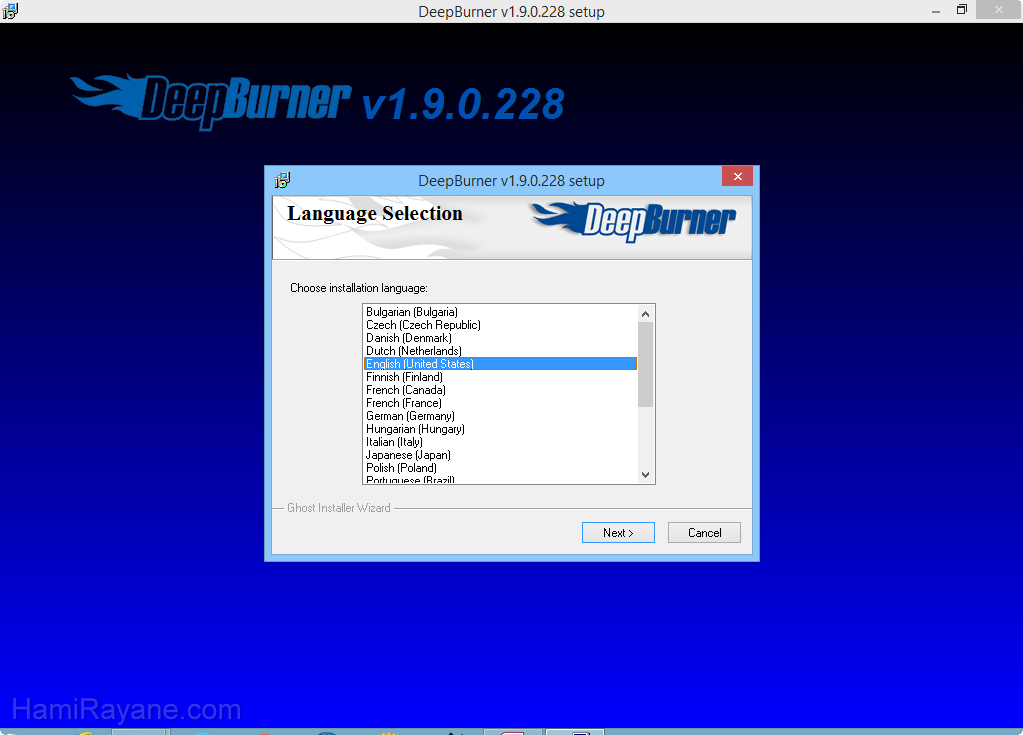Screen dimensions: 1023x735
Task: Cancel the installation wizard
Action: click(704, 533)
